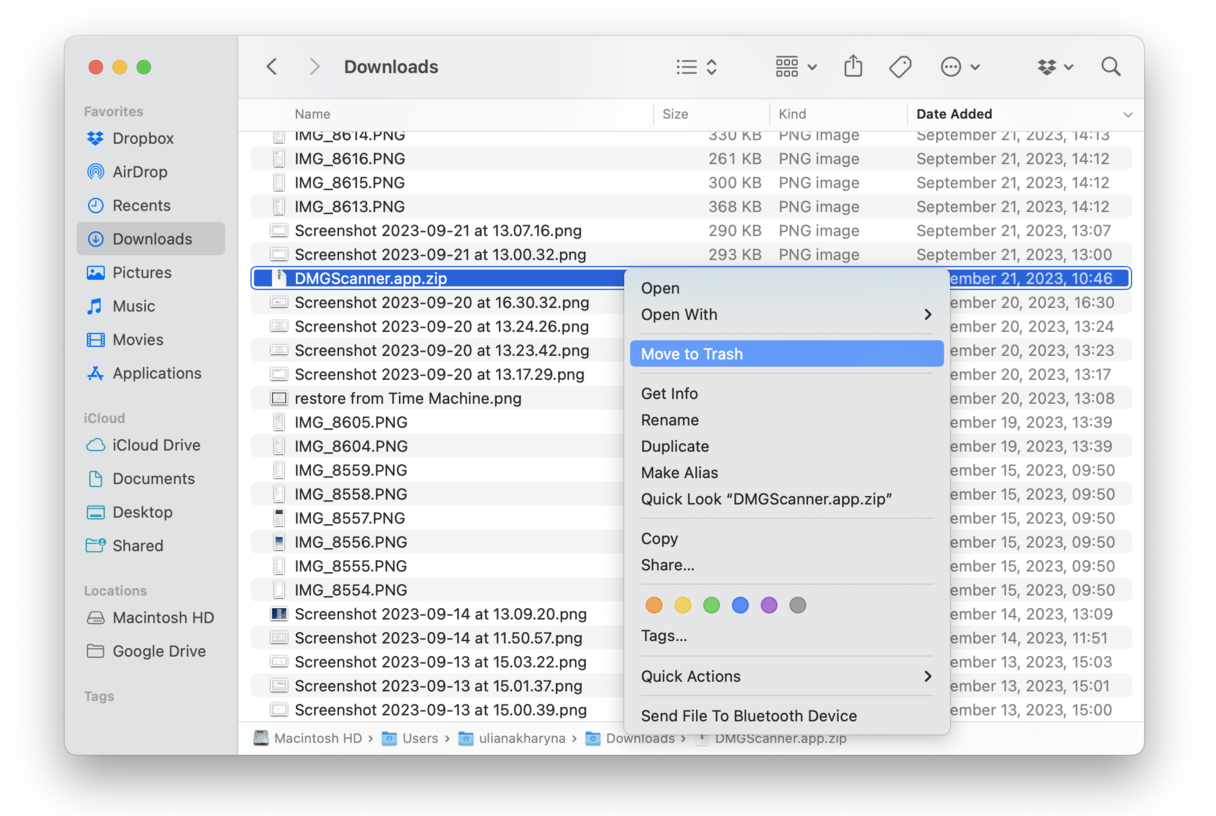The width and height of the screenshot is (1216, 816).
Task: Open the Share icon in the toolbar
Action: pyautogui.click(x=853, y=66)
